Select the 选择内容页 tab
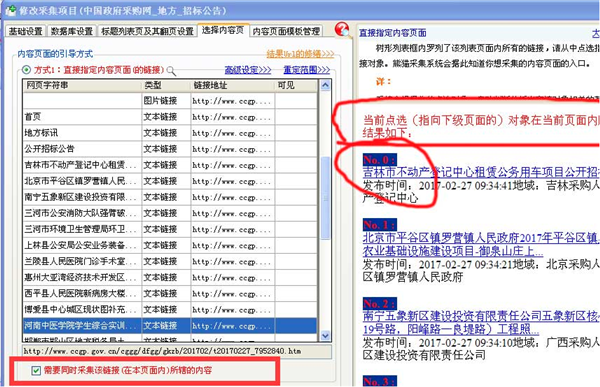The height and width of the screenshot is (387, 600). click(223, 30)
